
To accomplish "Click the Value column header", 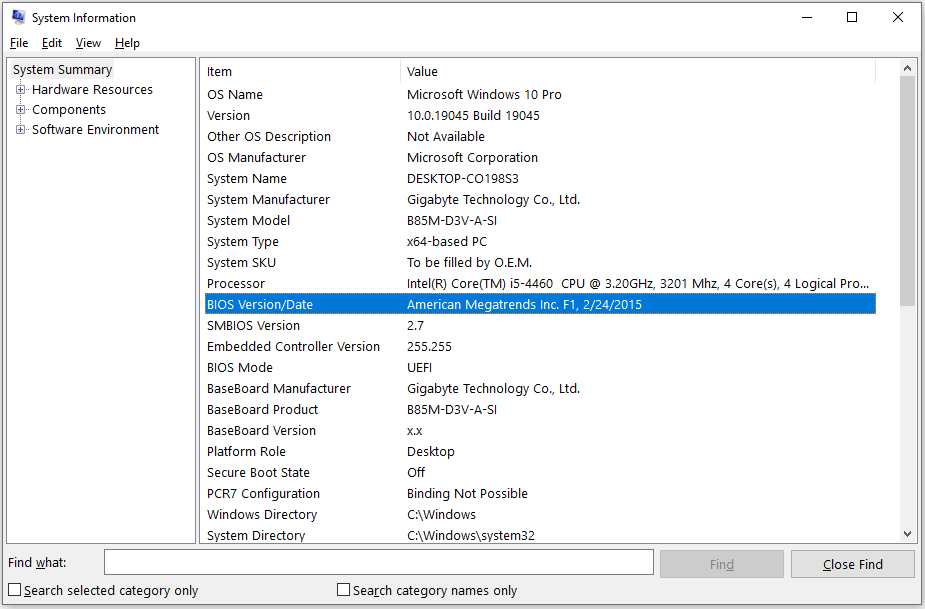I will coord(638,71).
